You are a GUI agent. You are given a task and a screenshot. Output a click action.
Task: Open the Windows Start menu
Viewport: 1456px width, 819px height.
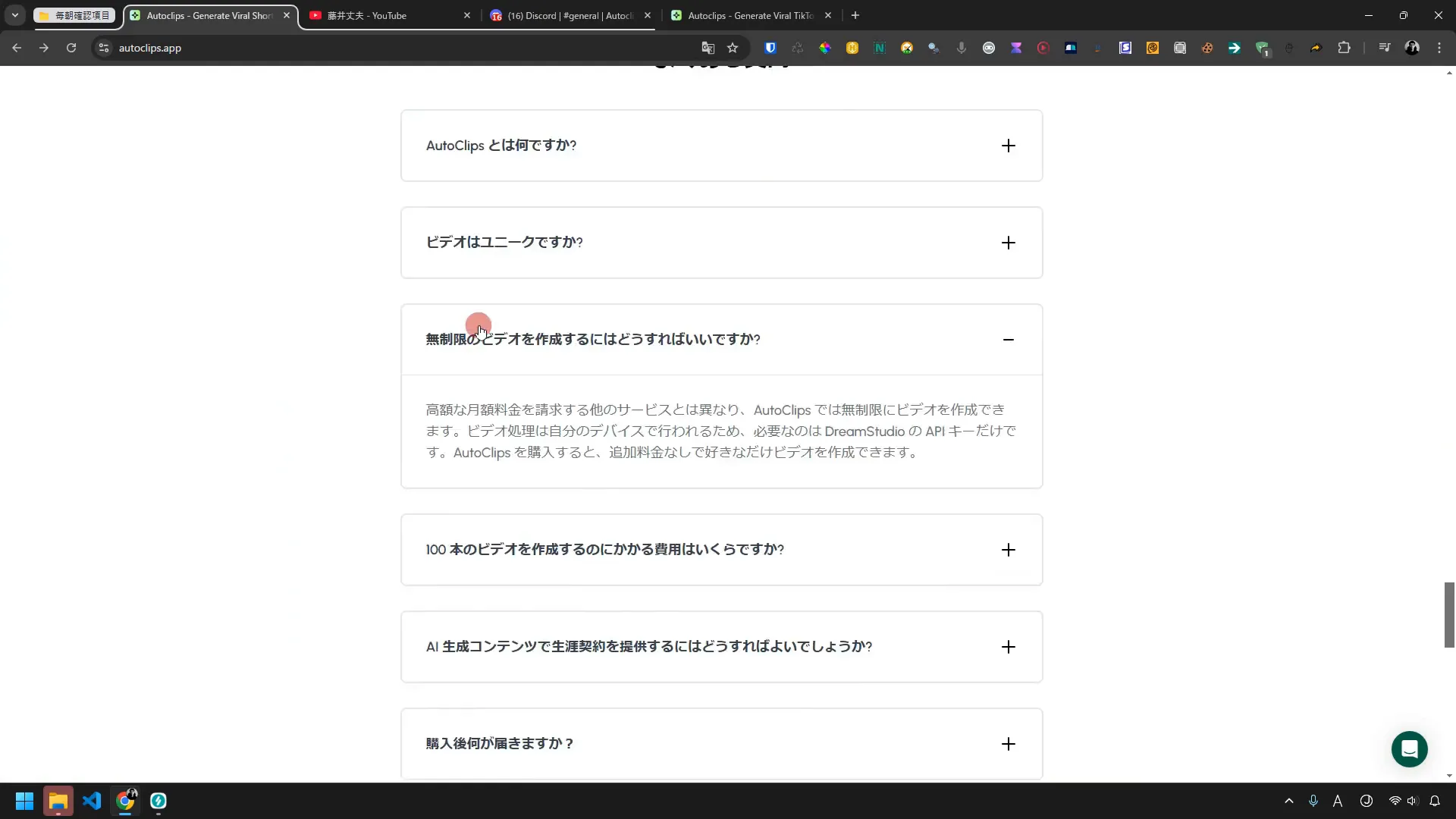pyautogui.click(x=24, y=801)
